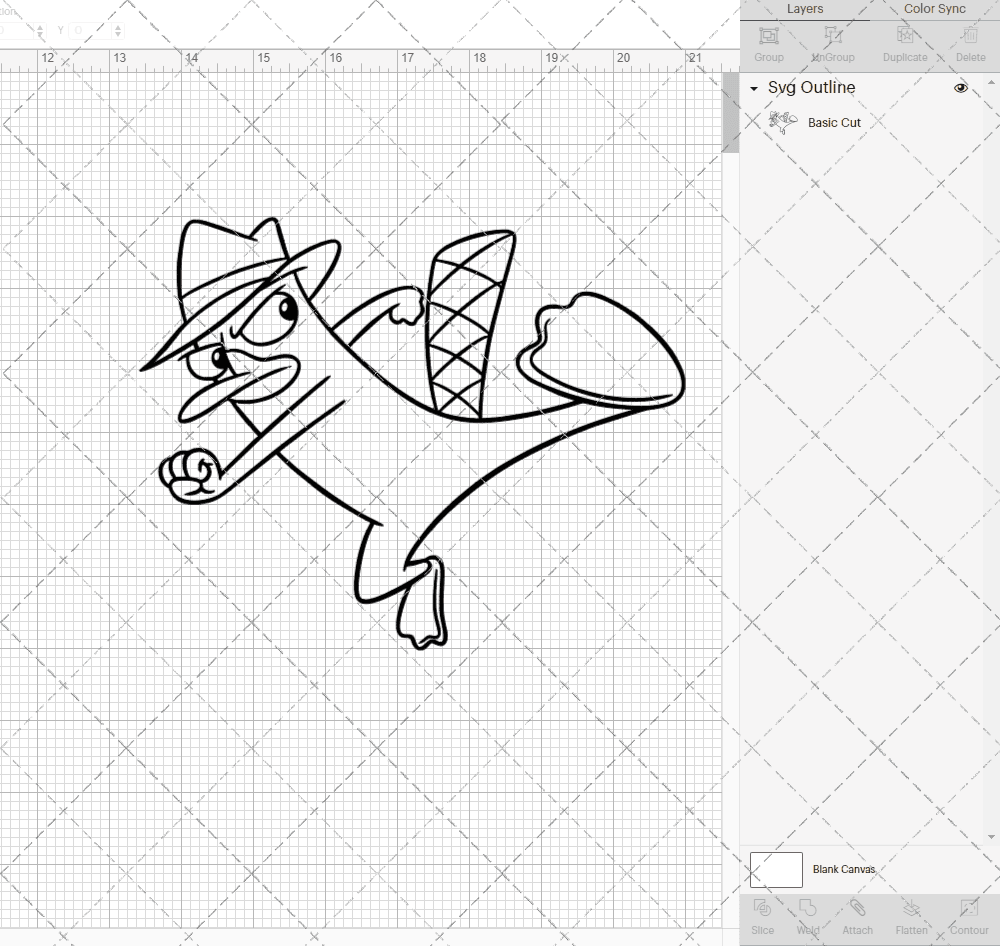Click the Group icon
This screenshot has width=1000, height=946.
(x=768, y=42)
